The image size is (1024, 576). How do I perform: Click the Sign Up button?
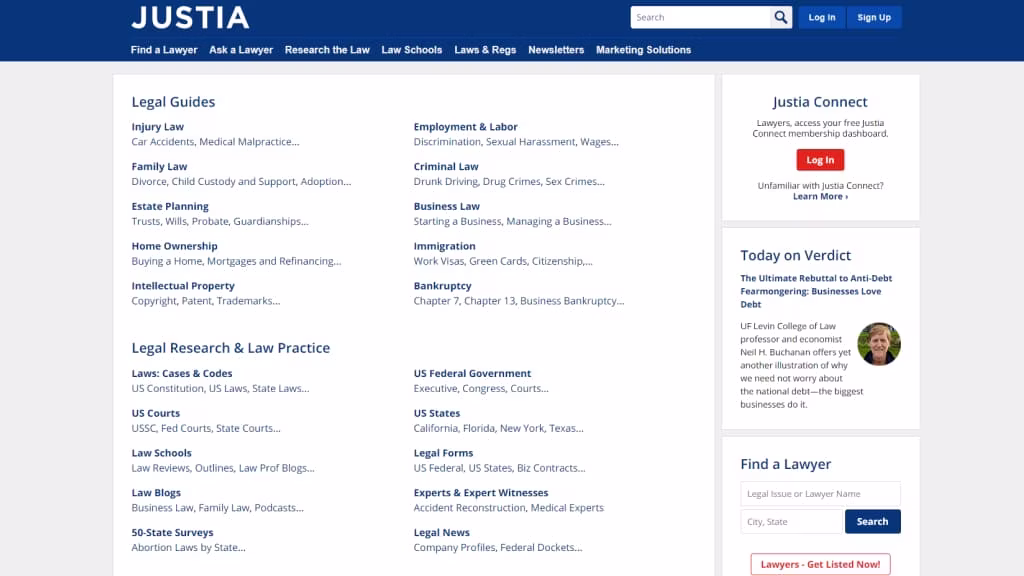(874, 18)
